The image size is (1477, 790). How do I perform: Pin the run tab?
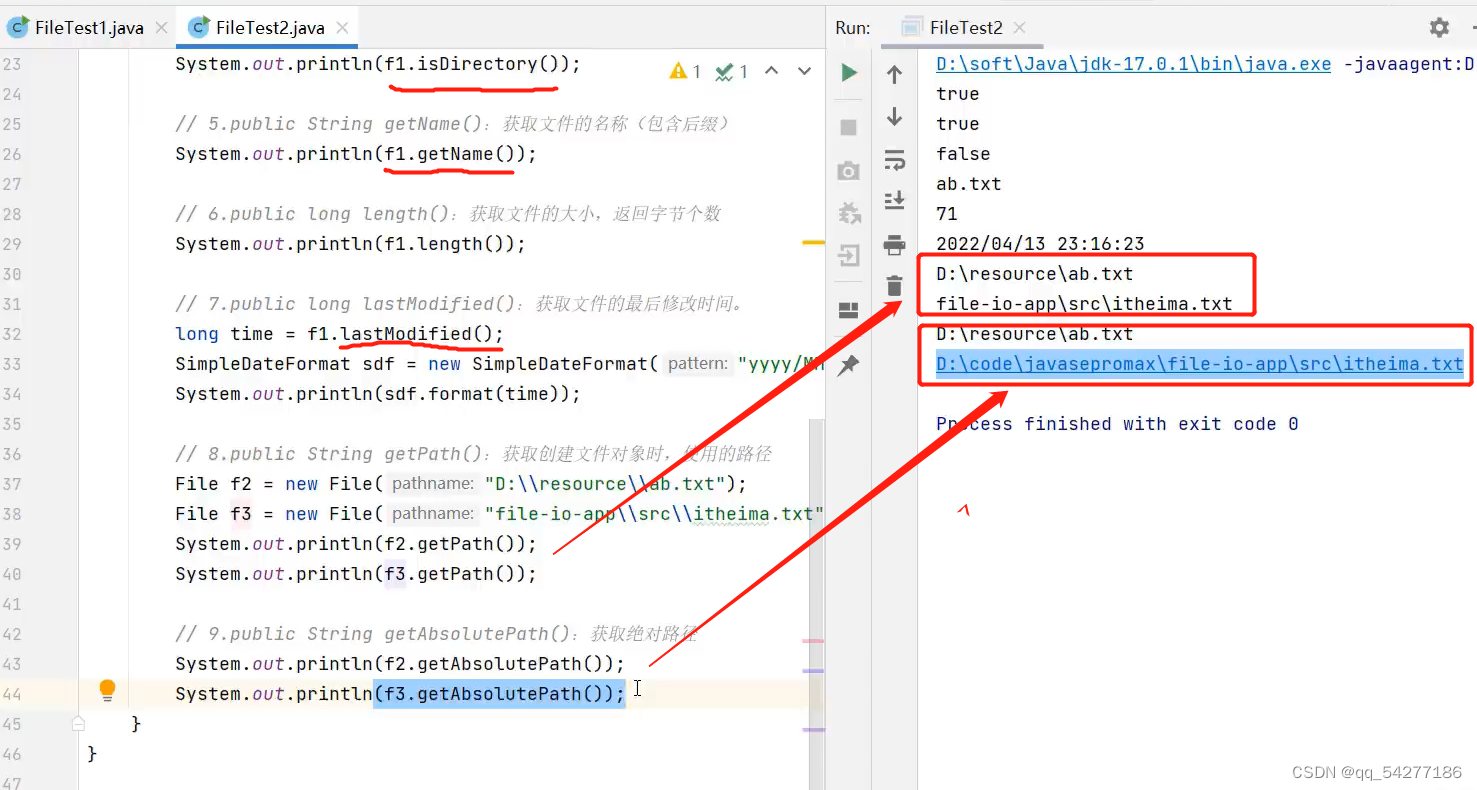coord(849,365)
